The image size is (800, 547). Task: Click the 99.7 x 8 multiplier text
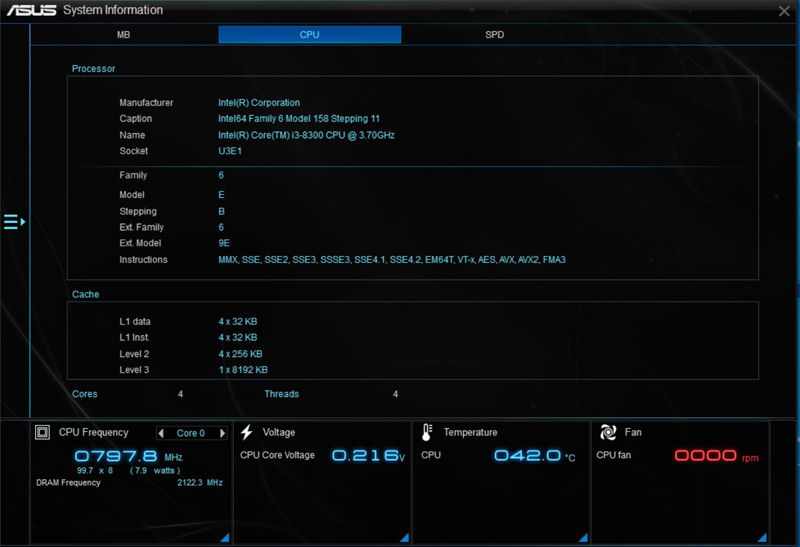tap(95, 470)
